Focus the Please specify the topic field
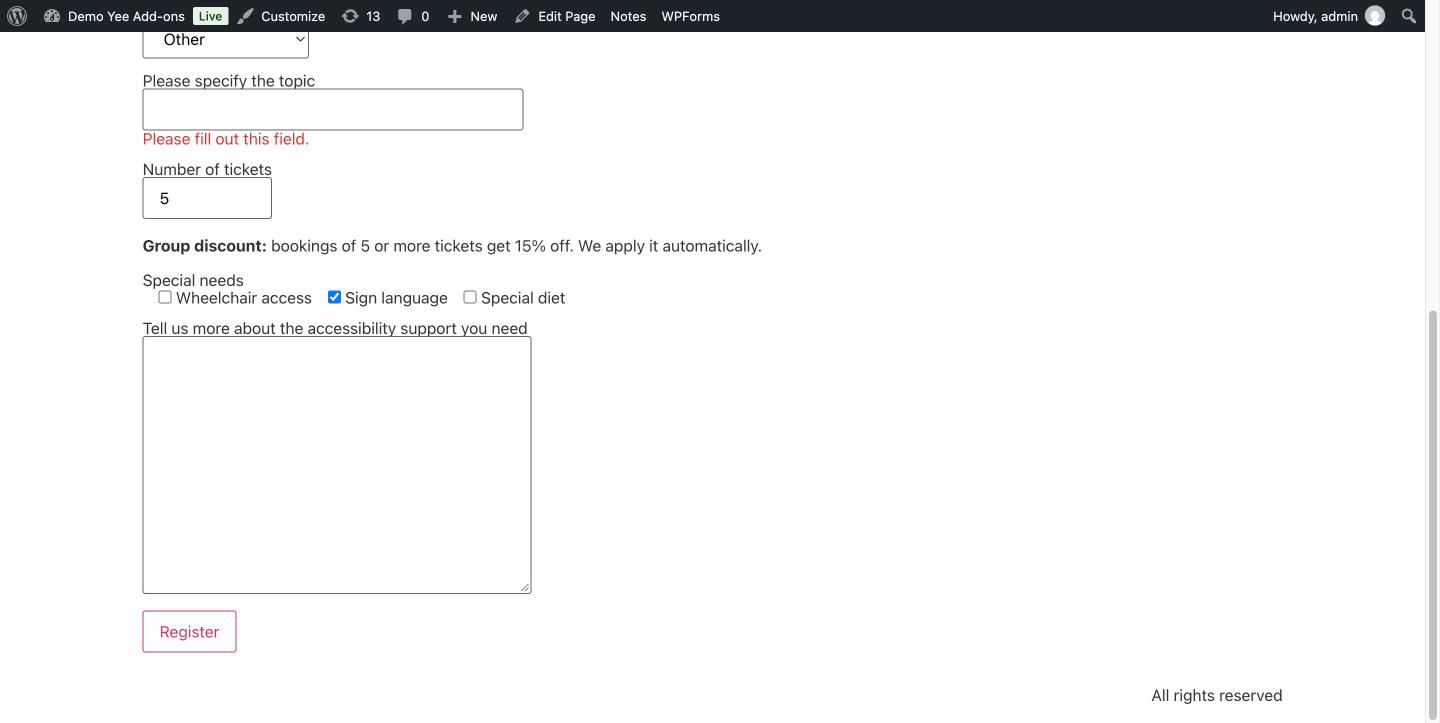The image size is (1440, 723). (333, 110)
